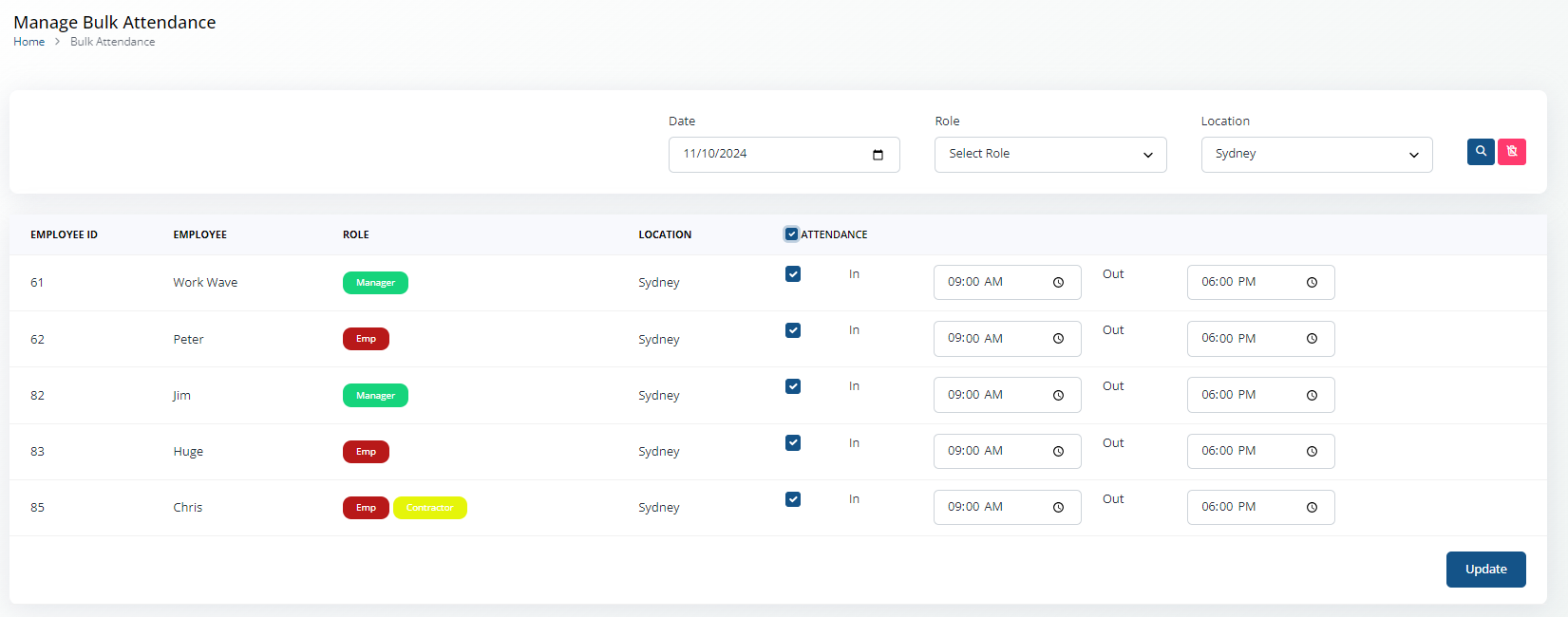Click the EMPLOYEE ID column header

(64, 234)
